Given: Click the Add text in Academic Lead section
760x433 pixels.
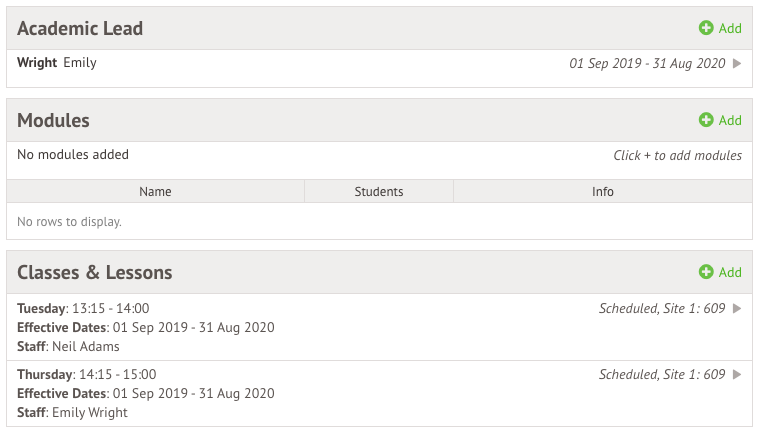Looking at the screenshot, I should click(730, 29).
